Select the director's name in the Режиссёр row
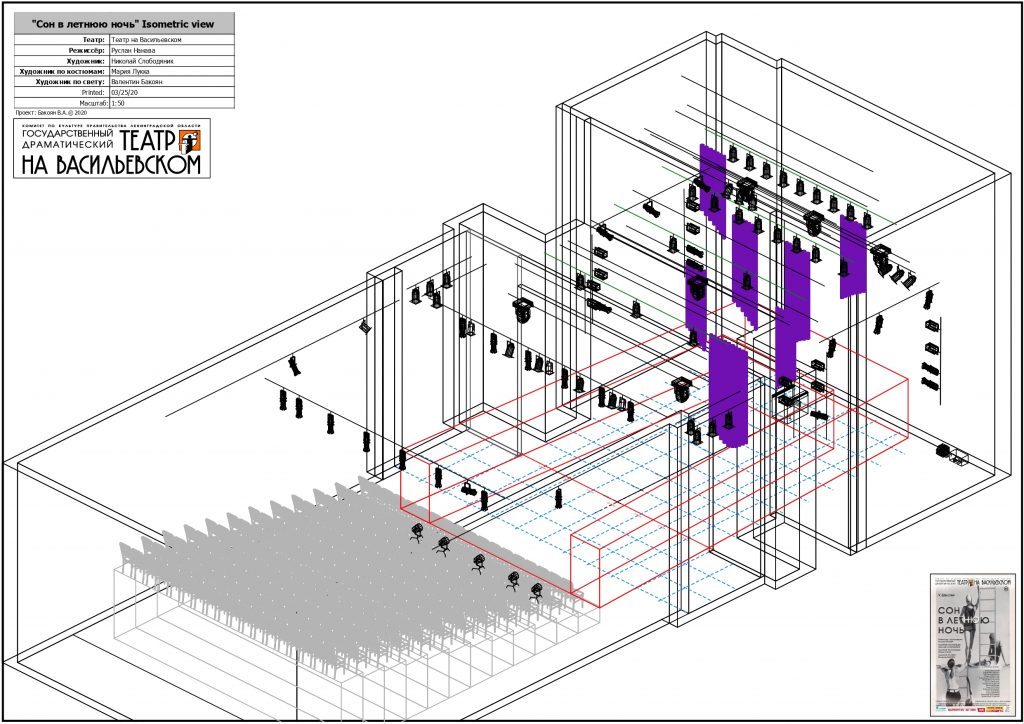This screenshot has width=1024, height=724. 133,50
